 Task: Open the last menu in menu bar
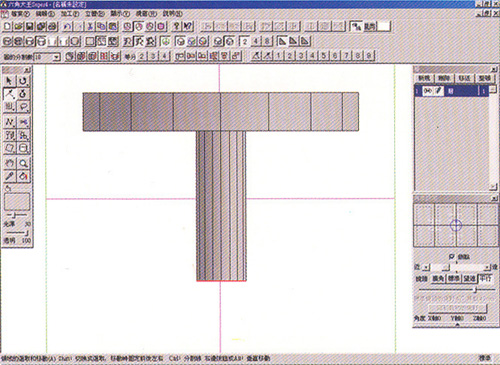[x=172, y=14]
